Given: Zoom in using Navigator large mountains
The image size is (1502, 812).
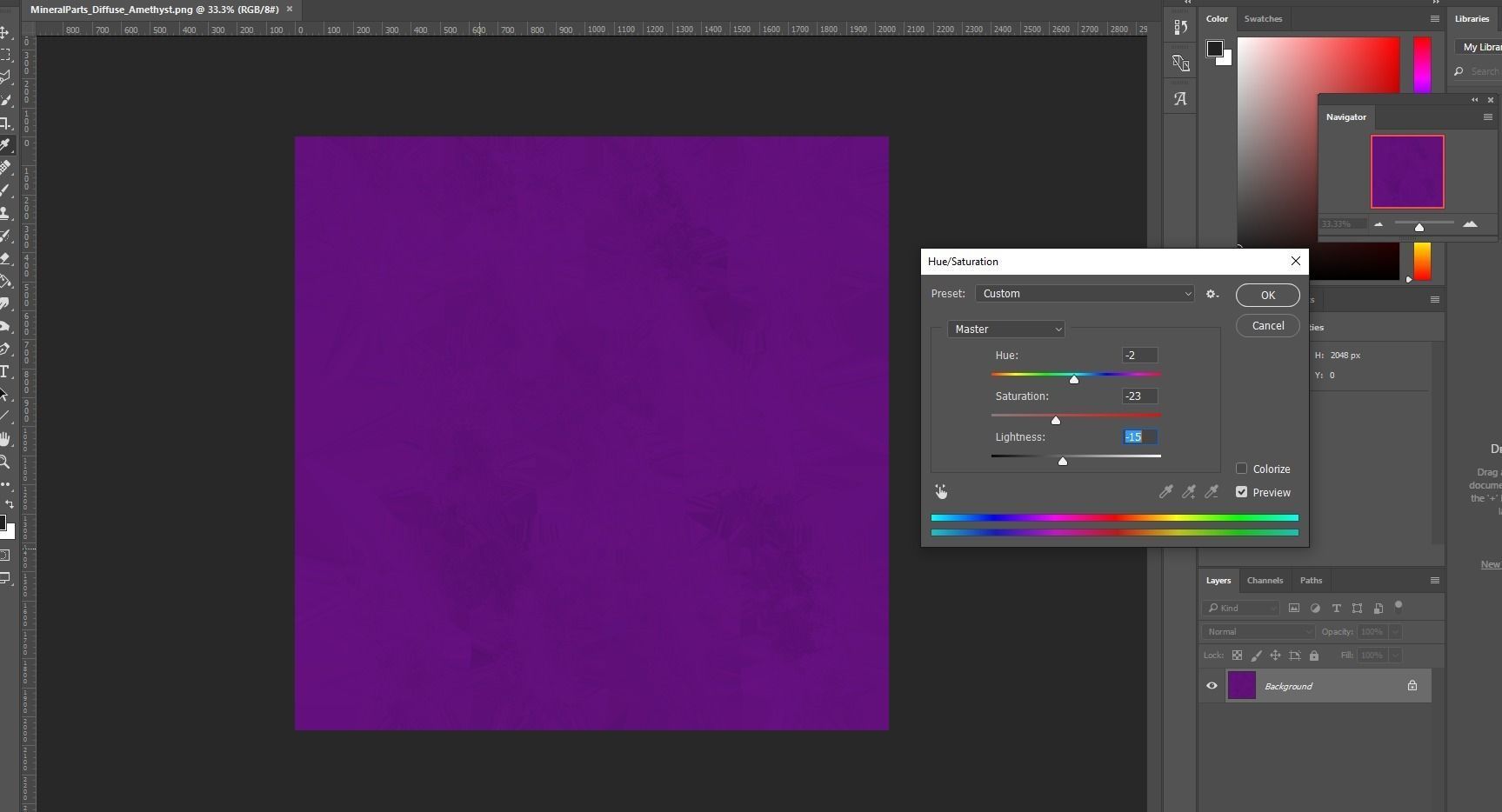Looking at the screenshot, I should point(1470,224).
